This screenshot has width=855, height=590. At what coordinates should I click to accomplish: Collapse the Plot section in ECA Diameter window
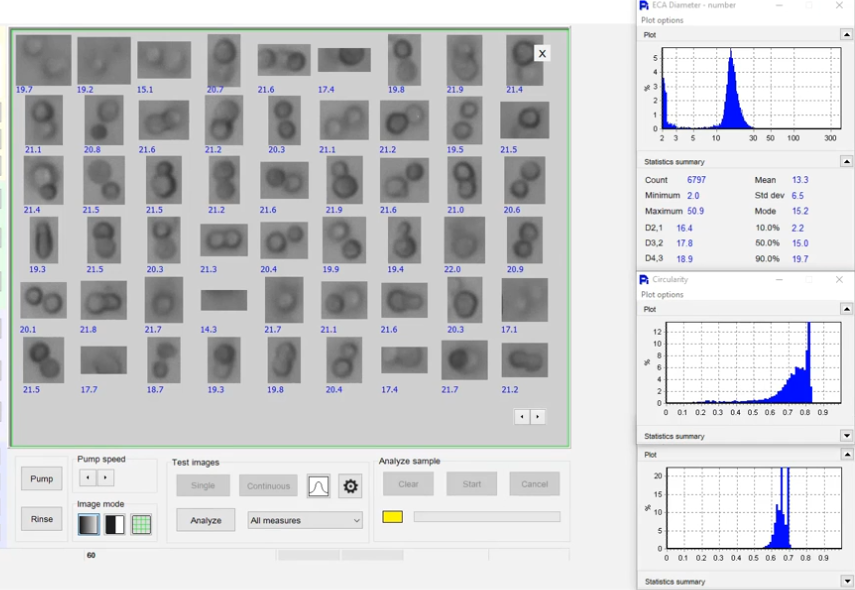click(x=846, y=34)
